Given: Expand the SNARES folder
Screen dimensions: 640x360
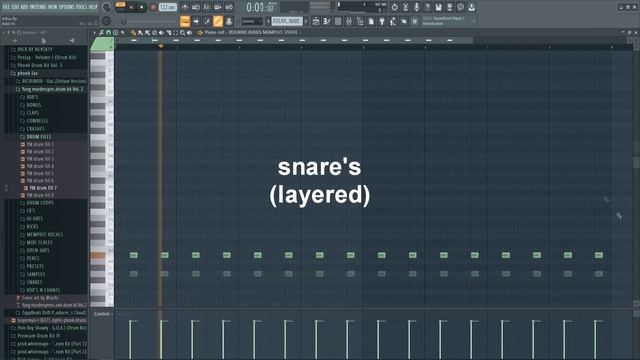Looking at the screenshot, I should 34,282.
